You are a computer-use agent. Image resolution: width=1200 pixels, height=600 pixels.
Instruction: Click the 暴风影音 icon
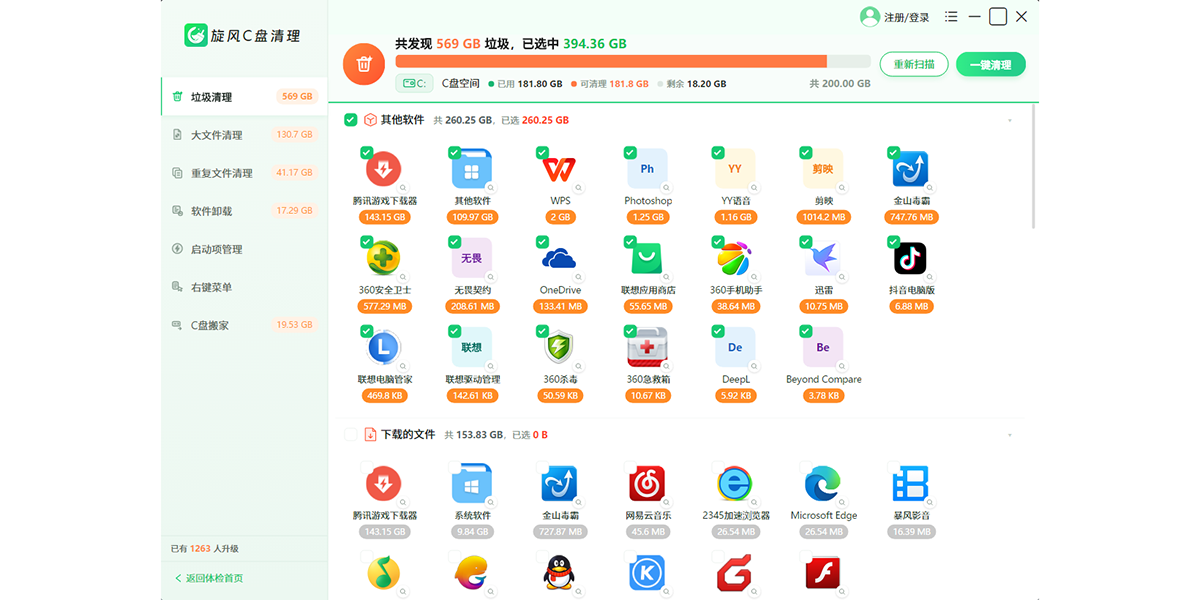[x=911, y=484]
